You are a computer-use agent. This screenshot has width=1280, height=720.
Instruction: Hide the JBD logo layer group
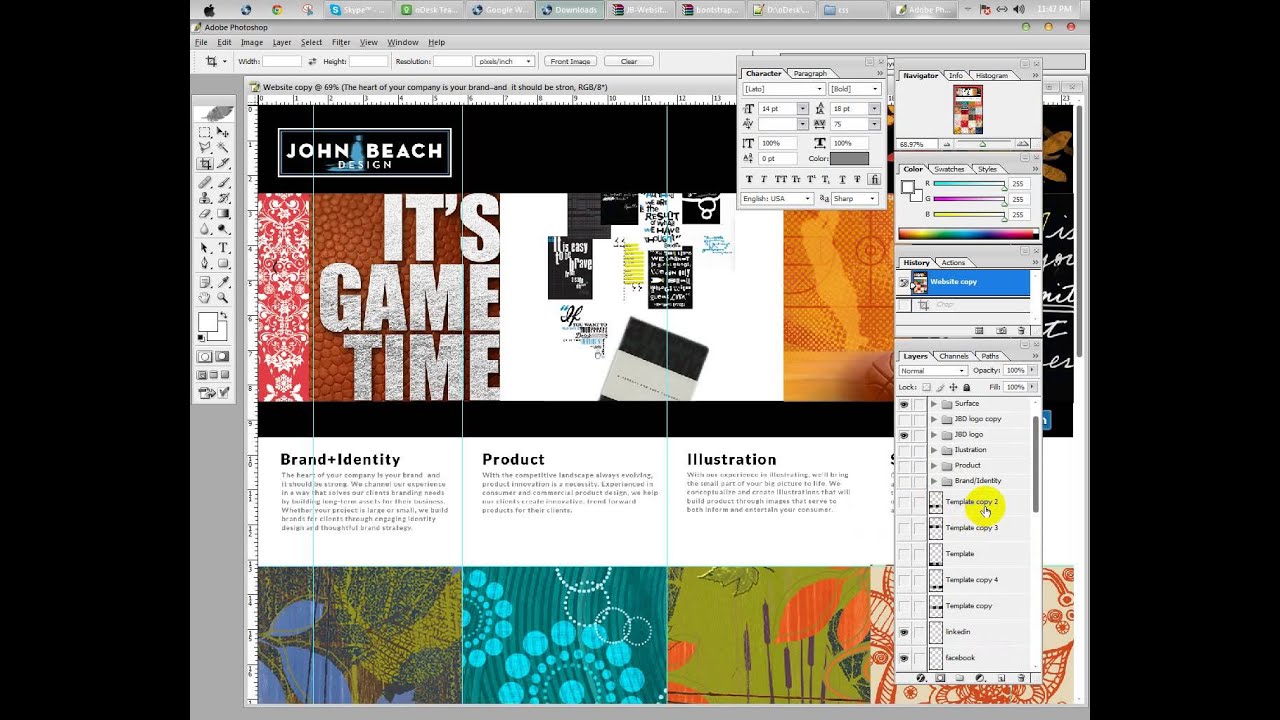point(904,435)
